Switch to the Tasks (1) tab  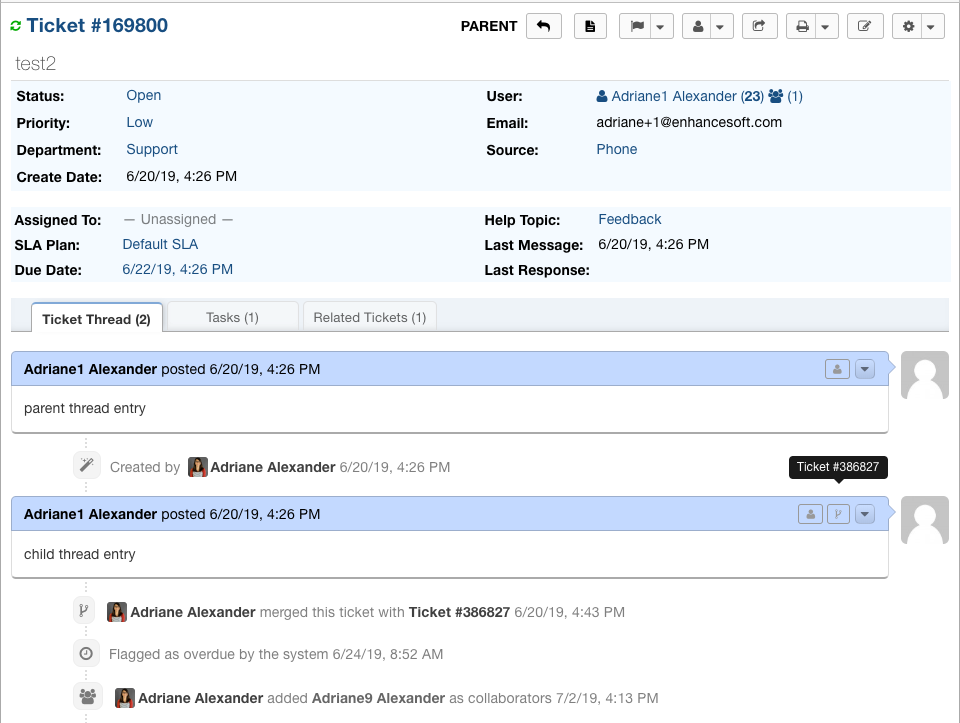coord(232,317)
